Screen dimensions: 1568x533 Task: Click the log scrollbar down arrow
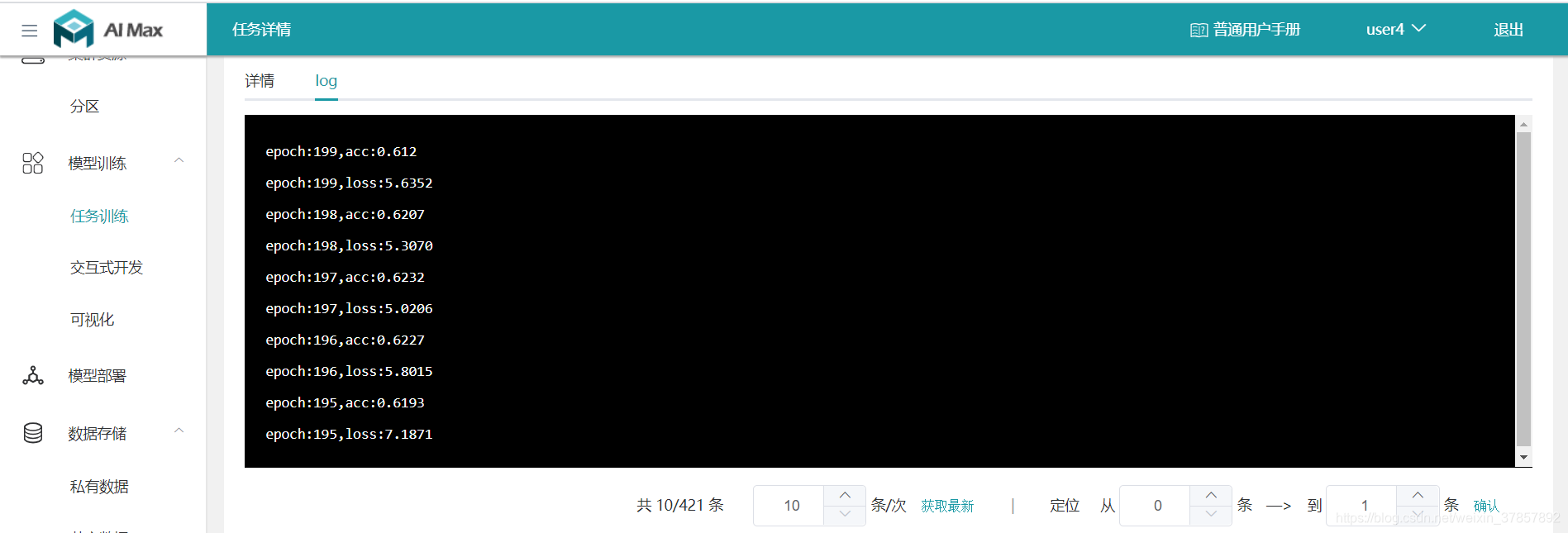click(1523, 458)
